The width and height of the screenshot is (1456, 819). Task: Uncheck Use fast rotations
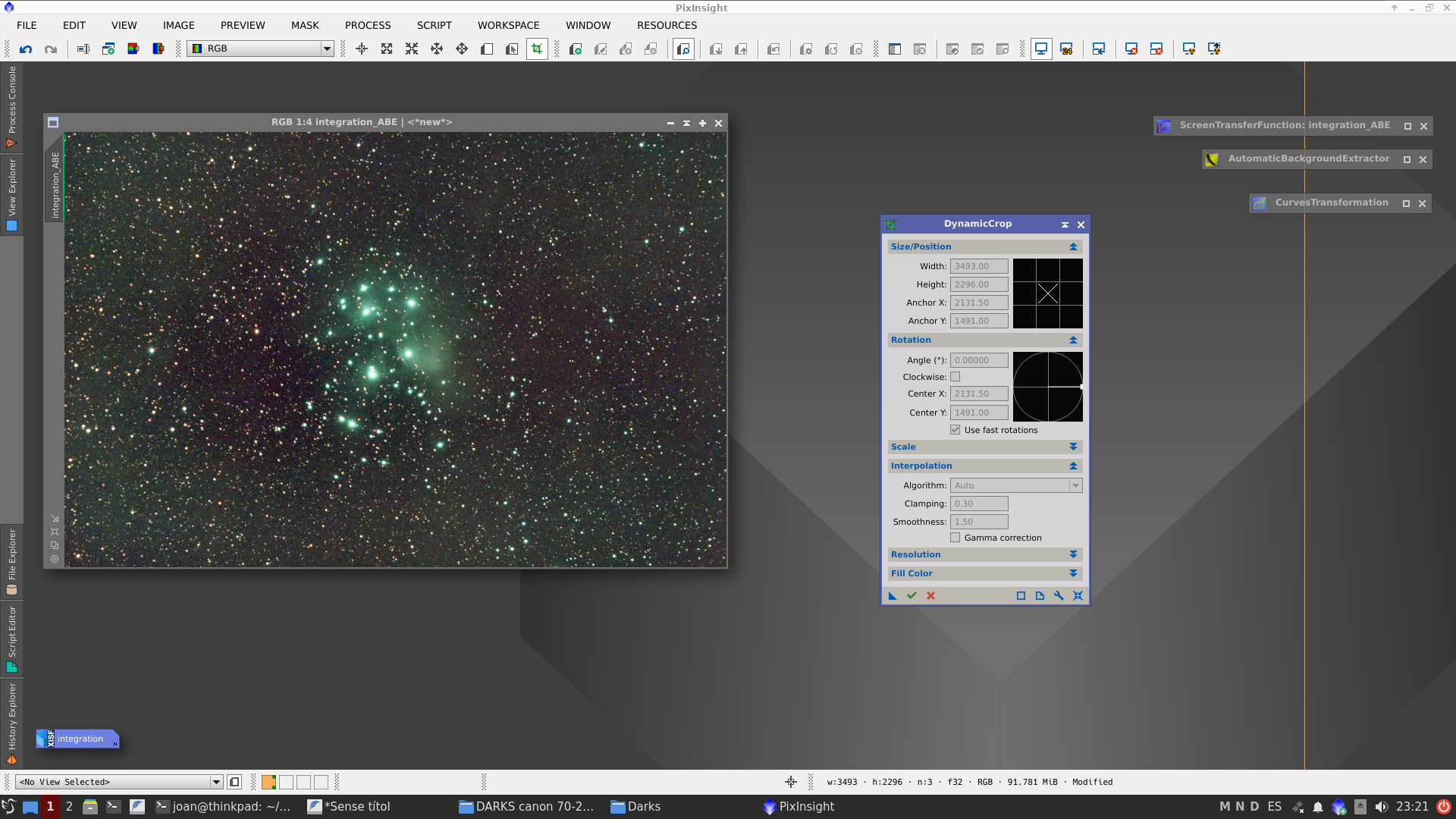tap(955, 429)
